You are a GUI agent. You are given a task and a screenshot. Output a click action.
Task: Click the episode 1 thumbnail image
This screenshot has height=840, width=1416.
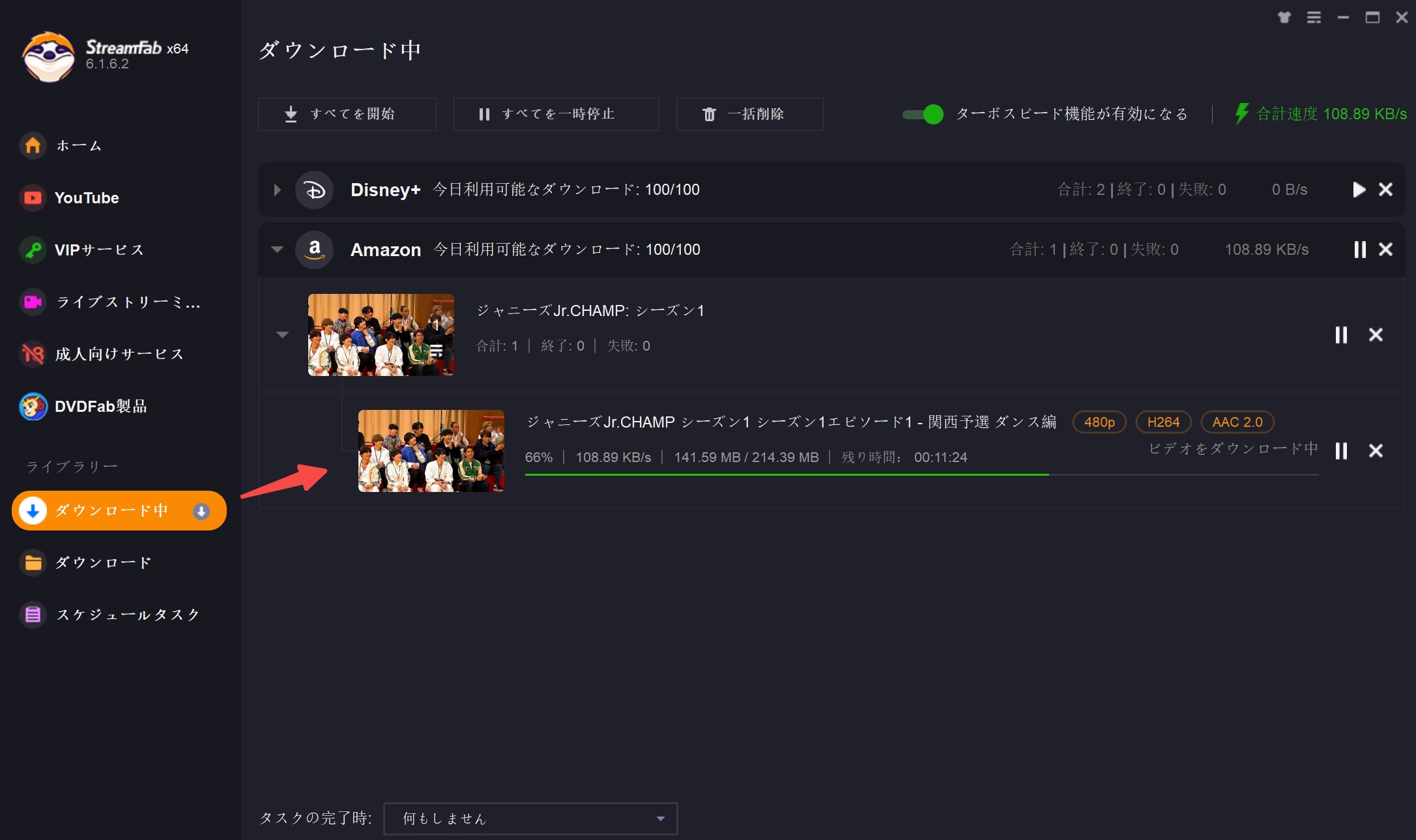coord(431,451)
